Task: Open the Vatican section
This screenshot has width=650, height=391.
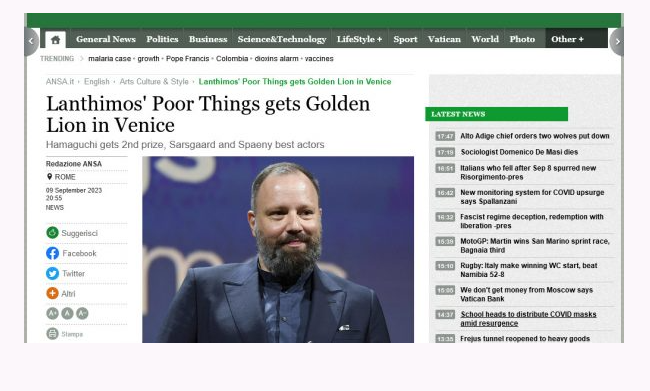Action: [x=444, y=39]
